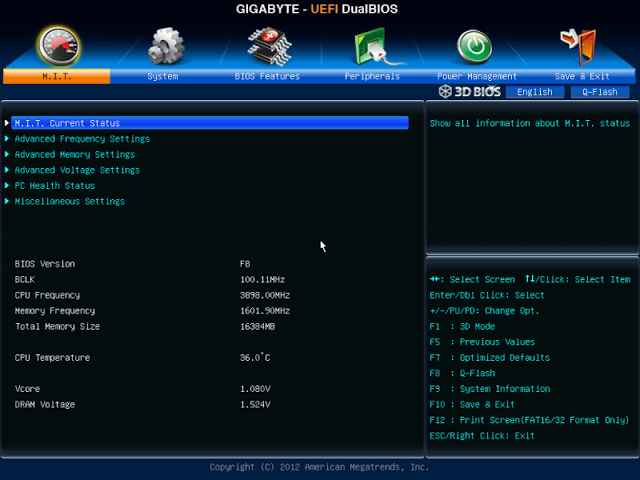Click the Memory Frequency label
Image resolution: width=640 pixels, height=480 pixels.
point(55,311)
